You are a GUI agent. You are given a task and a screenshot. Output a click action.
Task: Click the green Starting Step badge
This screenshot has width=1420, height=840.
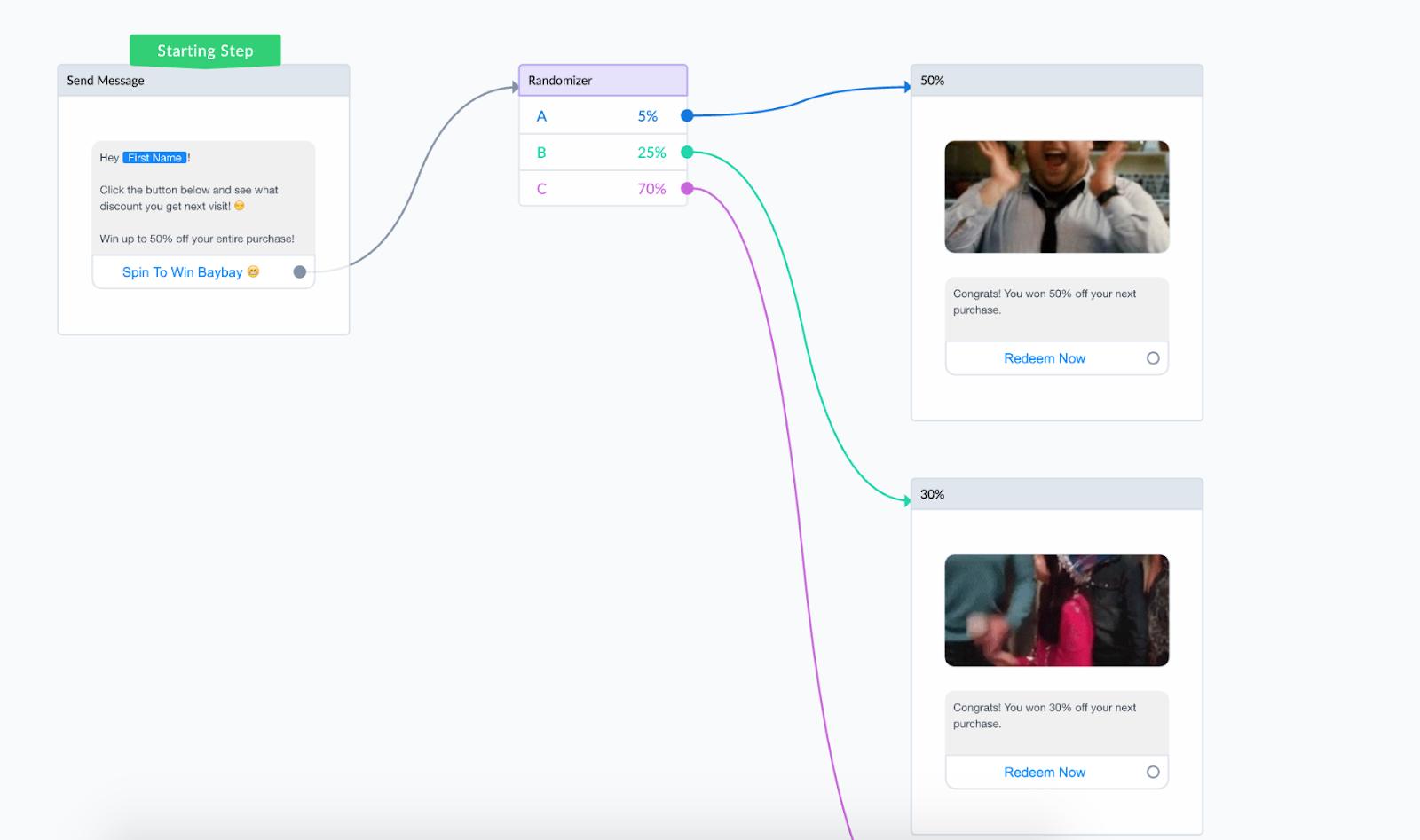[205, 51]
